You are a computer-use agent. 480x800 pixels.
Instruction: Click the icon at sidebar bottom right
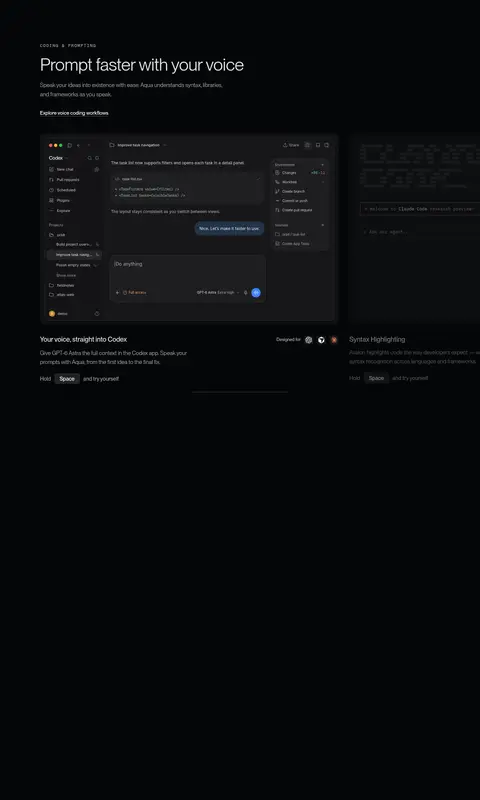click(97, 314)
